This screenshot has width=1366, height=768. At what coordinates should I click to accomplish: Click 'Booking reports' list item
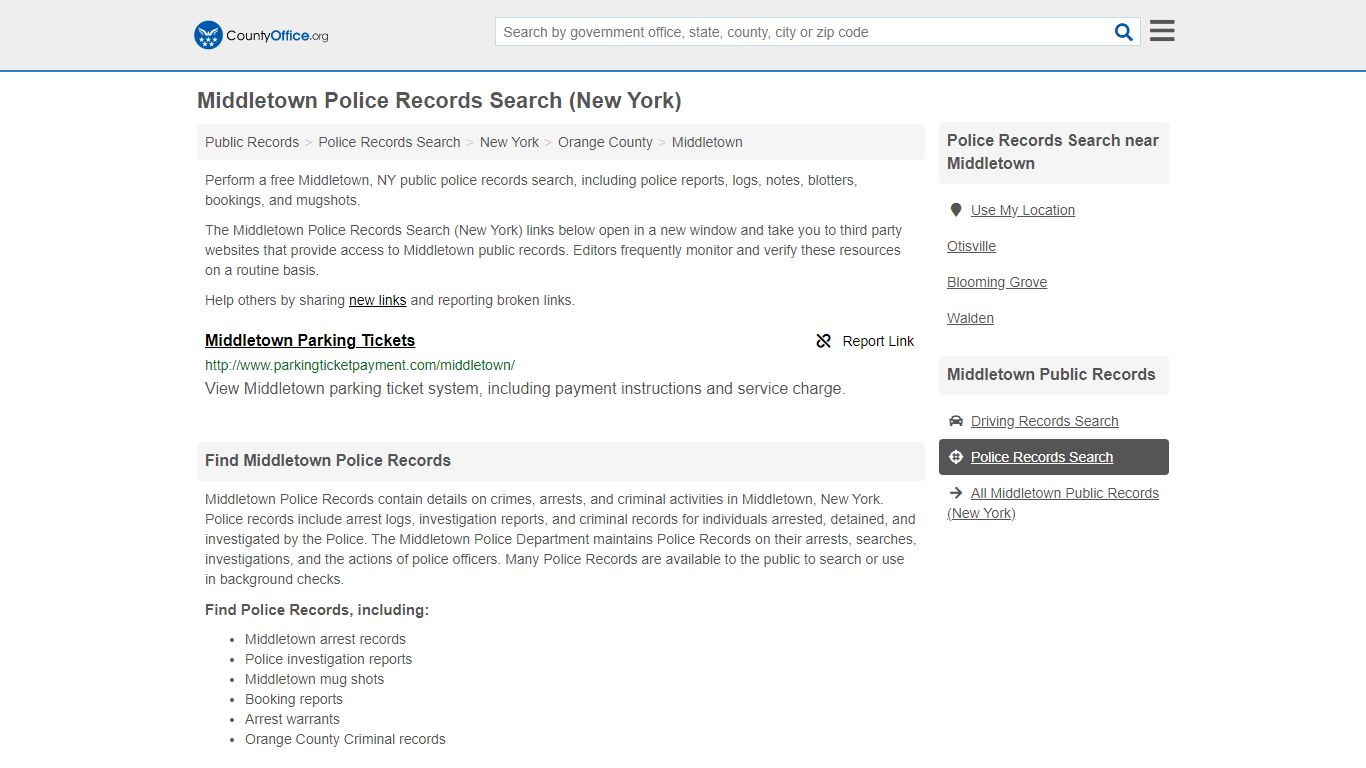(294, 699)
